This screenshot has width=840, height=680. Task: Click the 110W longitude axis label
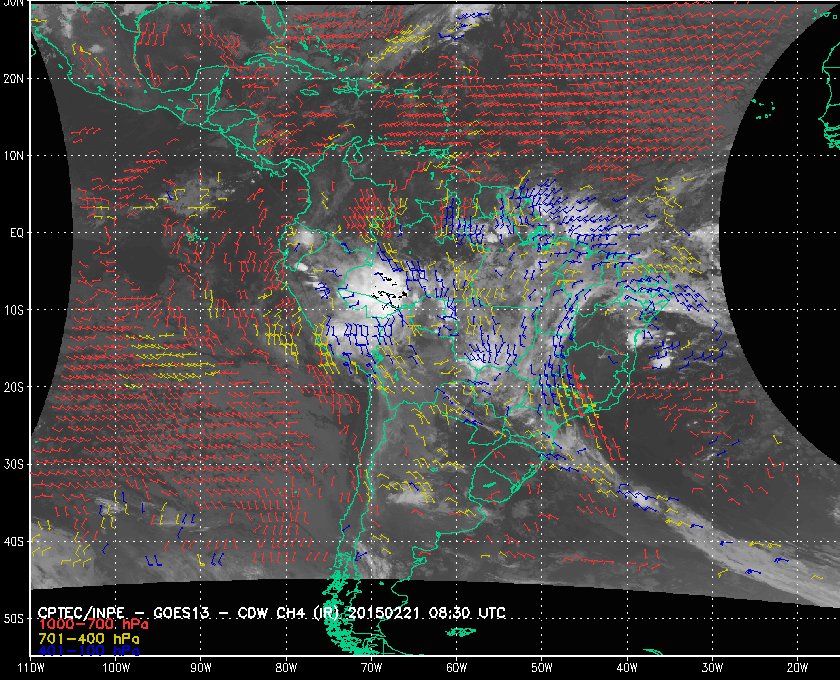coord(31,667)
